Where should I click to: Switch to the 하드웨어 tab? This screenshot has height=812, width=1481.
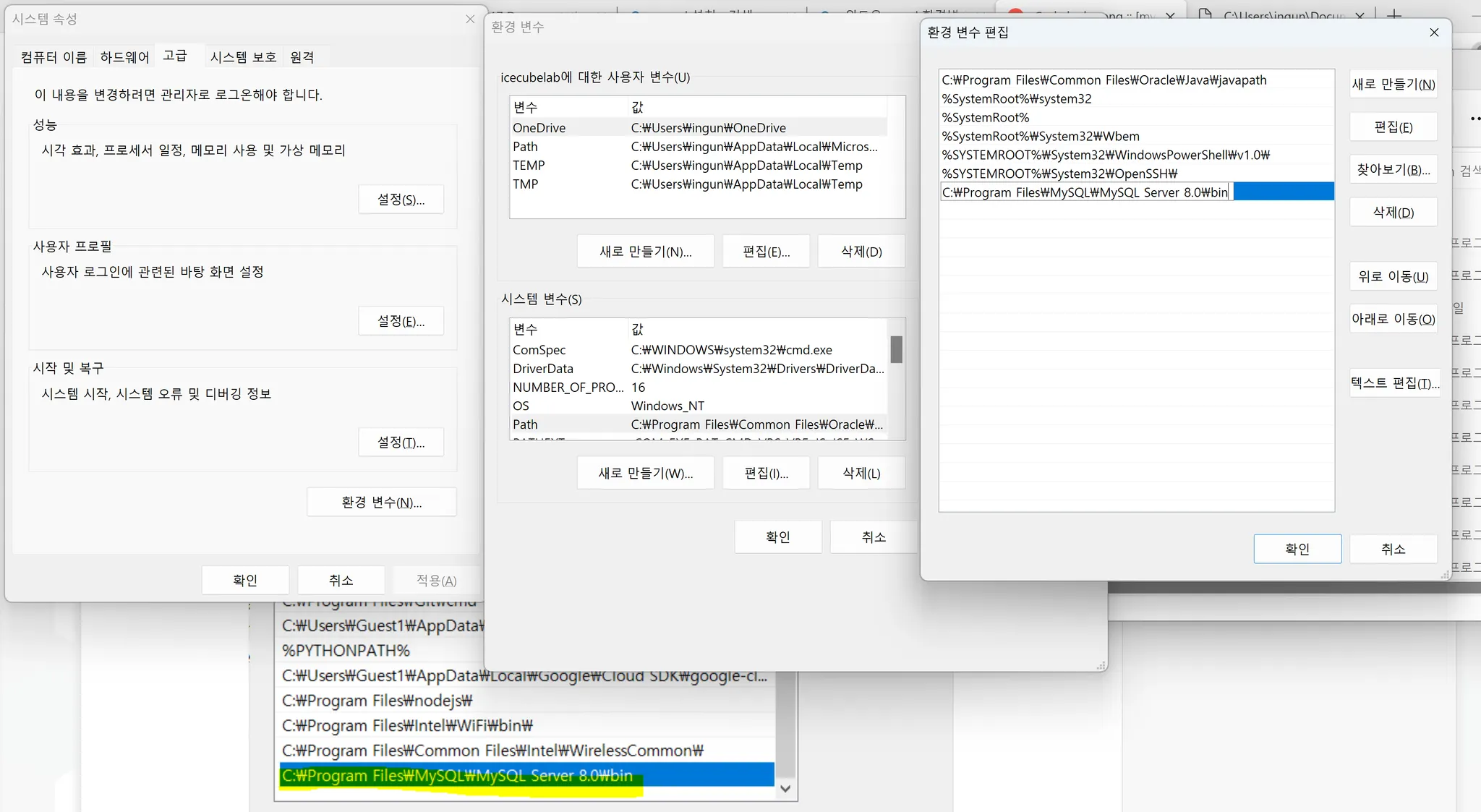coord(124,57)
